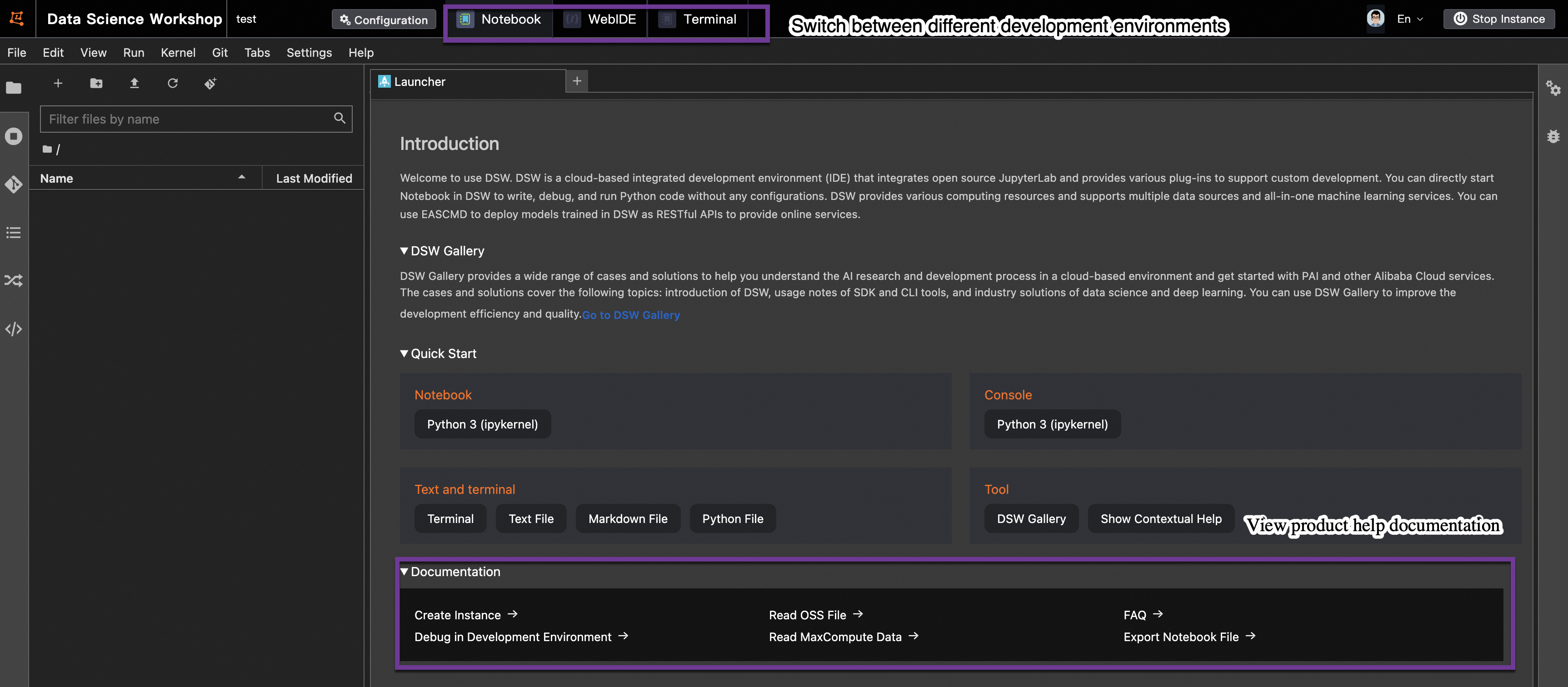
Task: Click the Git clone icon in toolbar
Action: pyautogui.click(x=210, y=83)
